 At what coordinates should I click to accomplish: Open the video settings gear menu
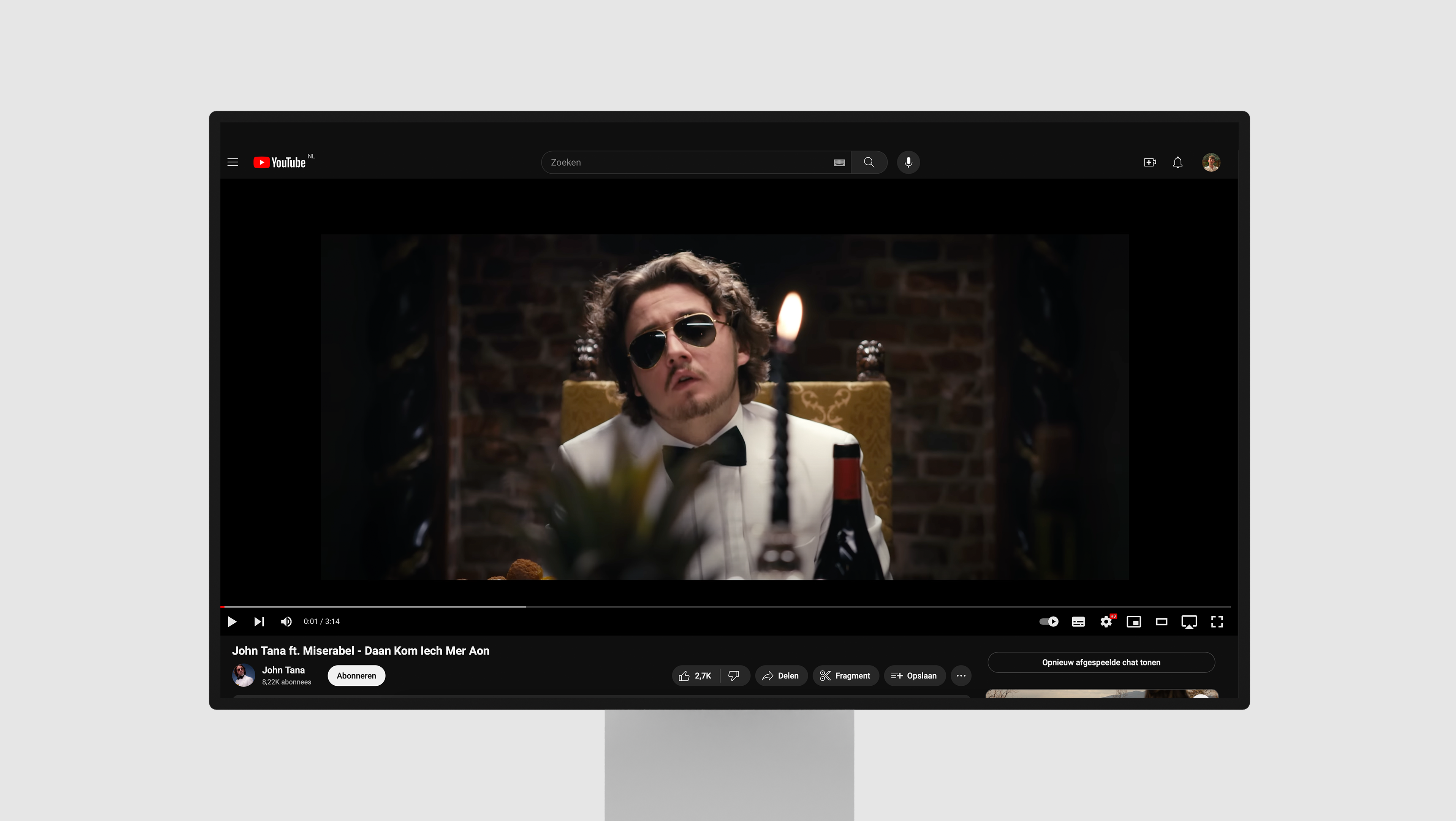(x=1106, y=621)
